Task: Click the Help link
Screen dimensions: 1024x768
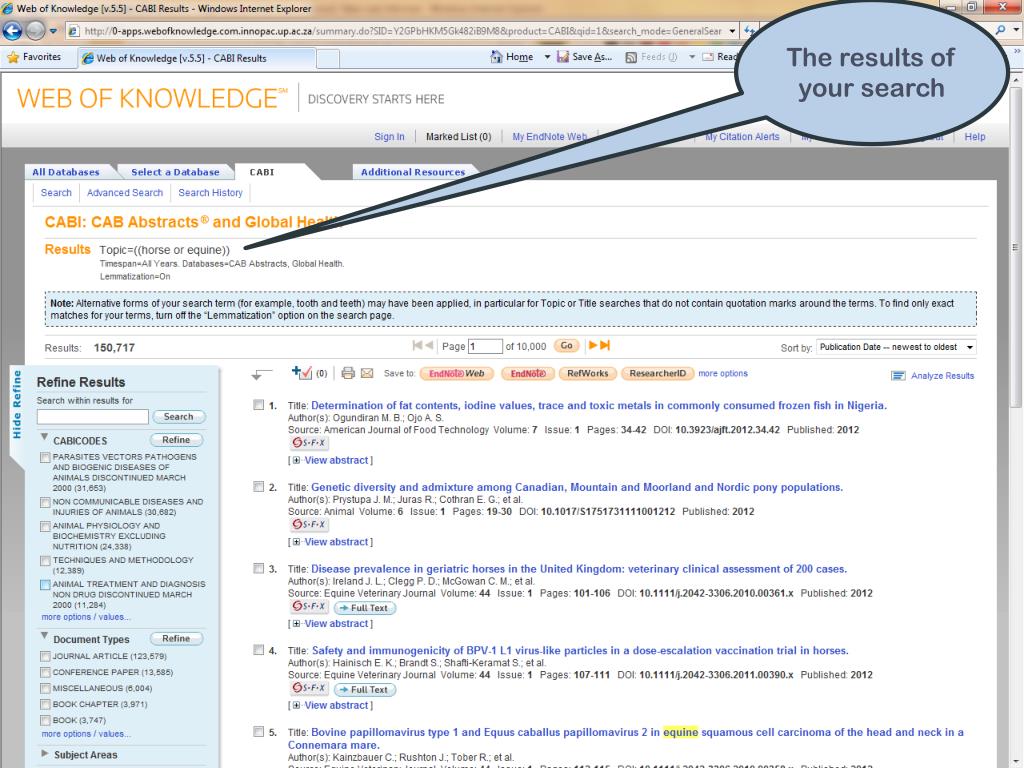Action: tap(974, 136)
